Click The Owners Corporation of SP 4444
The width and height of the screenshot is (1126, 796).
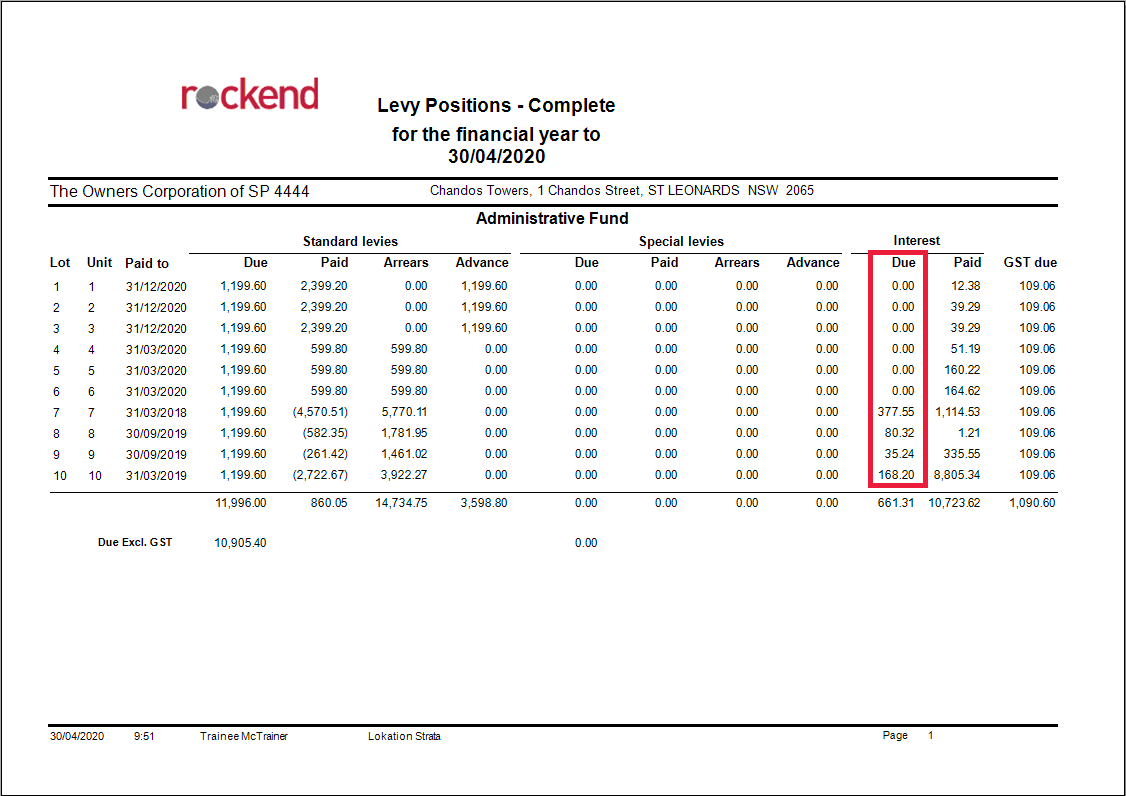click(x=180, y=192)
